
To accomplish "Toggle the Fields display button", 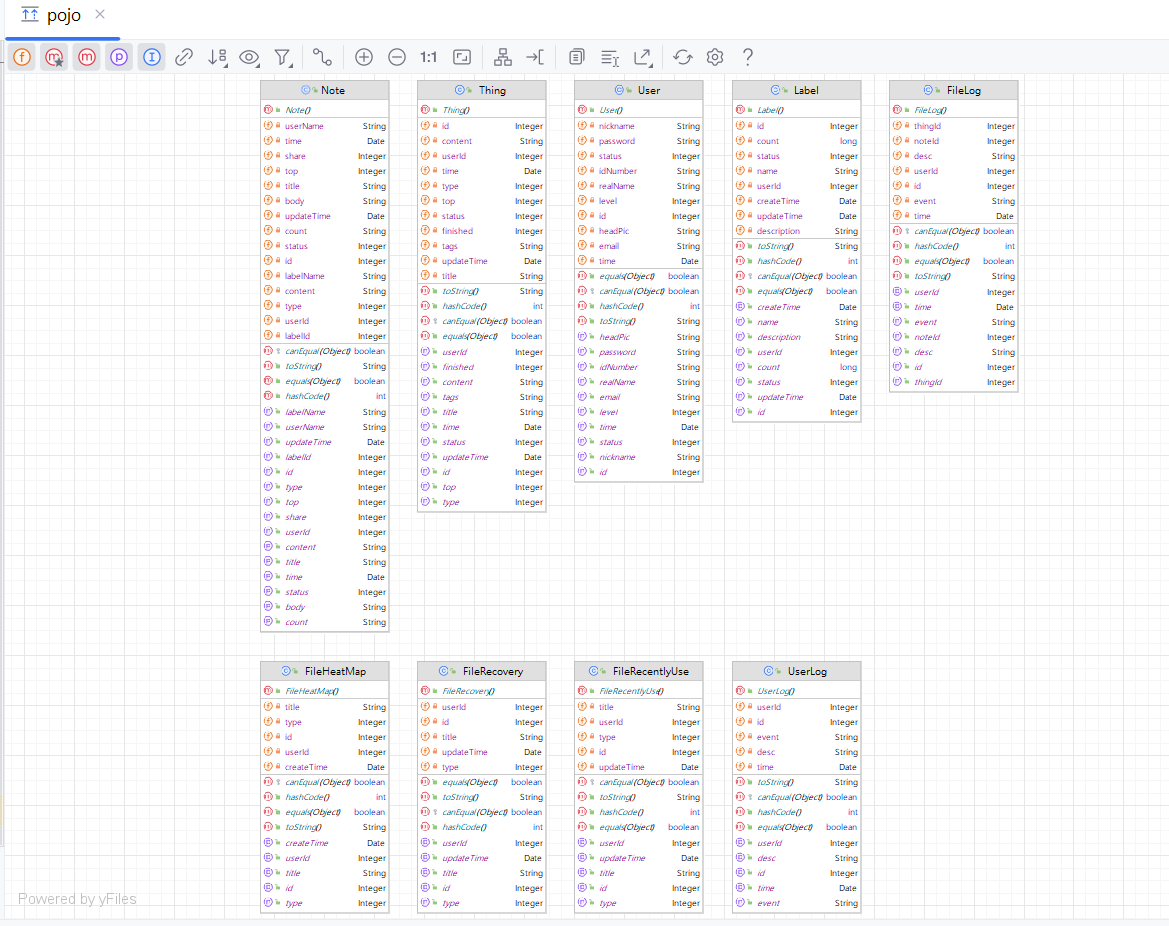I will coord(22,57).
